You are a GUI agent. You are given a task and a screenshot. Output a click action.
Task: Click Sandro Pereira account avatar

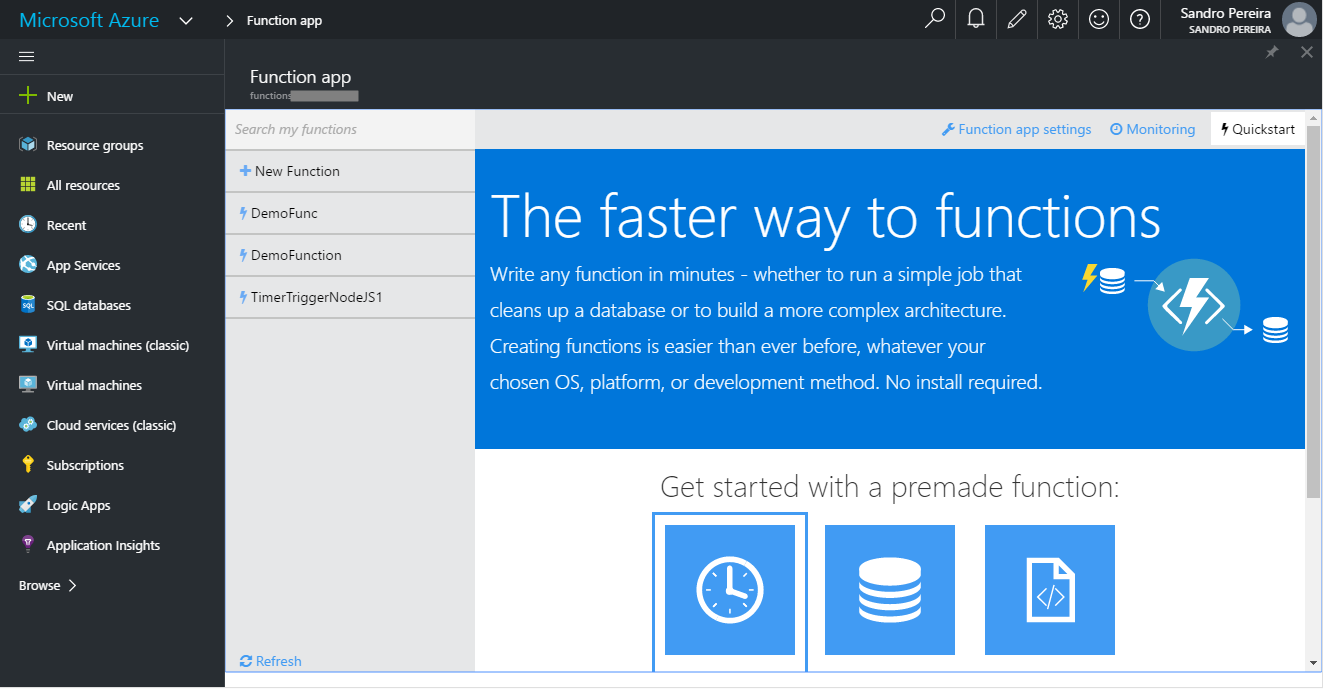coord(1299,19)
